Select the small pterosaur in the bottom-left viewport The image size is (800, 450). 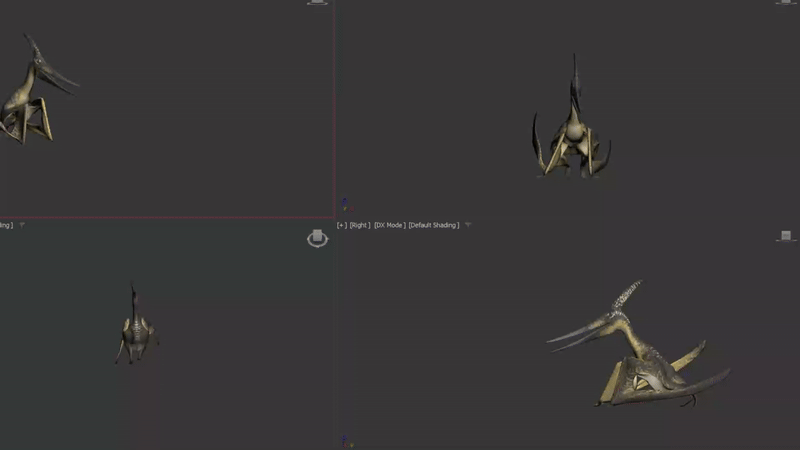click(134, 330)
